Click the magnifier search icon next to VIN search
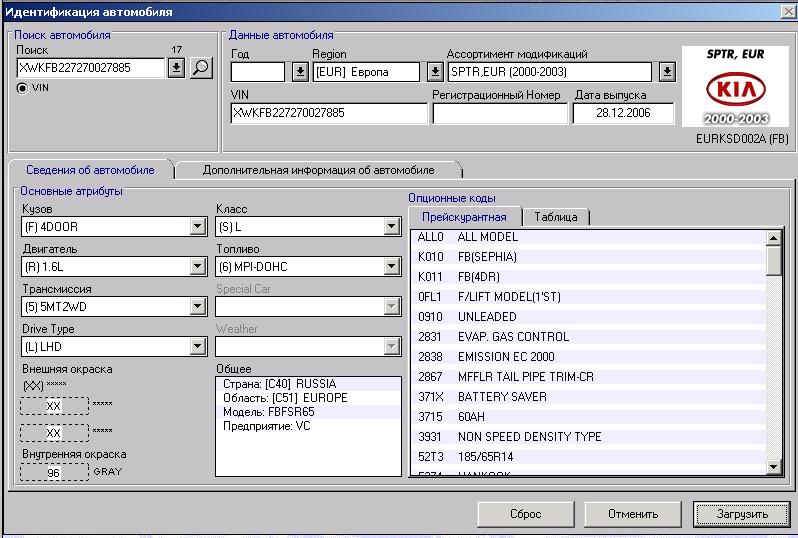798x538 pixels. pyautogui.click(x=201, y=68)
